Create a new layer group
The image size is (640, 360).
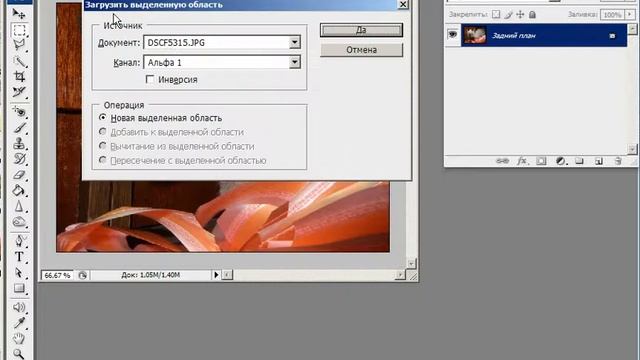click(x=580, y=161)
